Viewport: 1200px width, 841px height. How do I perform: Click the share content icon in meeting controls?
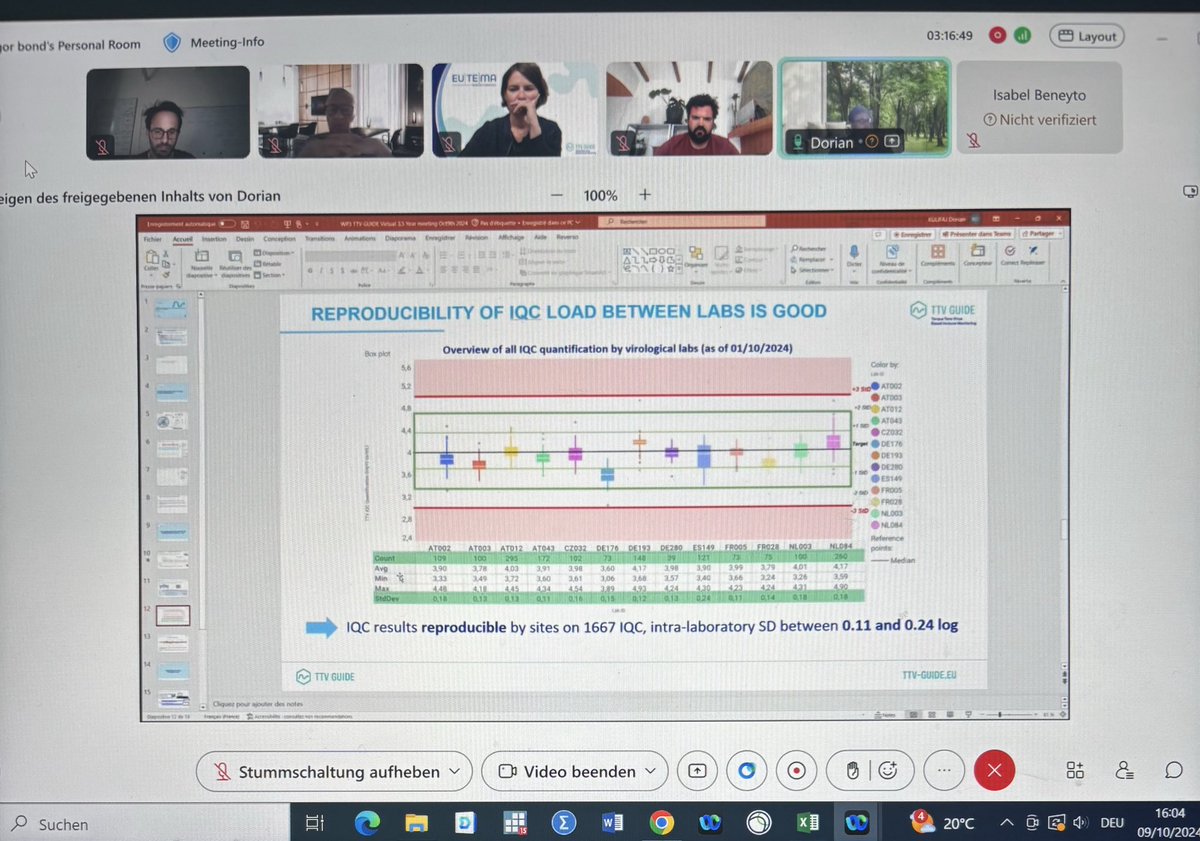coord(698,771)
